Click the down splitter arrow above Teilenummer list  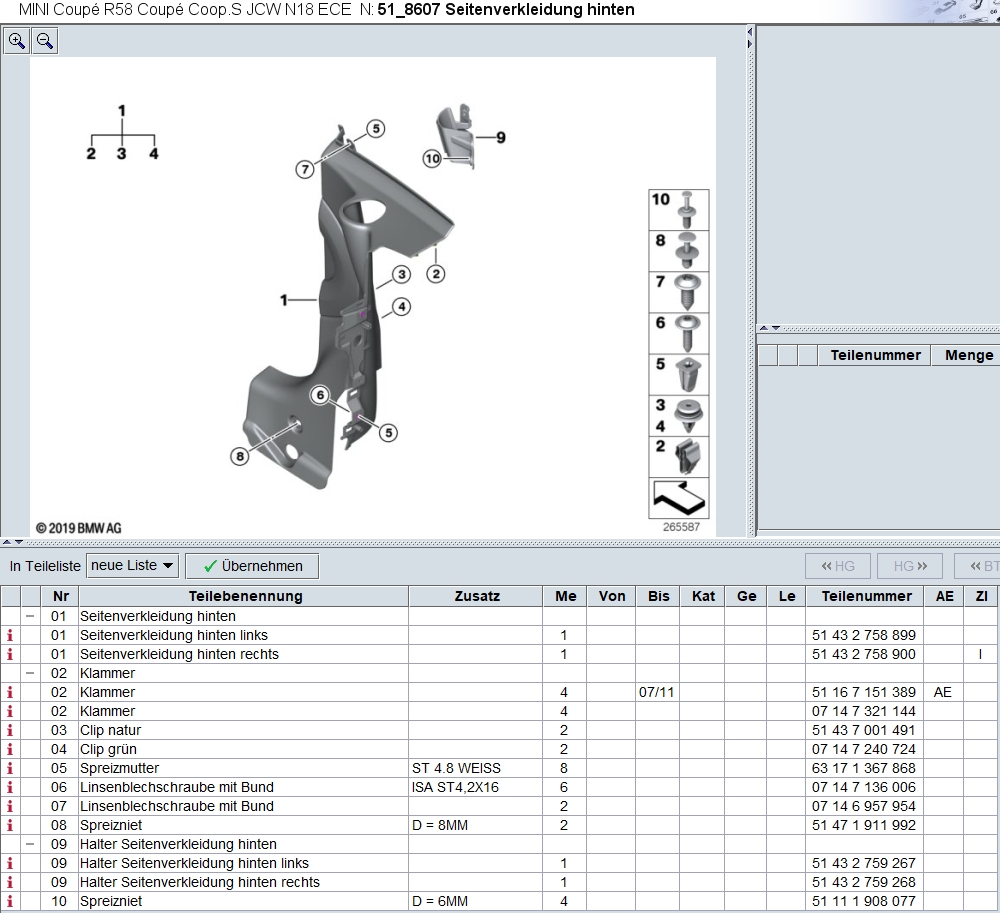775,328
